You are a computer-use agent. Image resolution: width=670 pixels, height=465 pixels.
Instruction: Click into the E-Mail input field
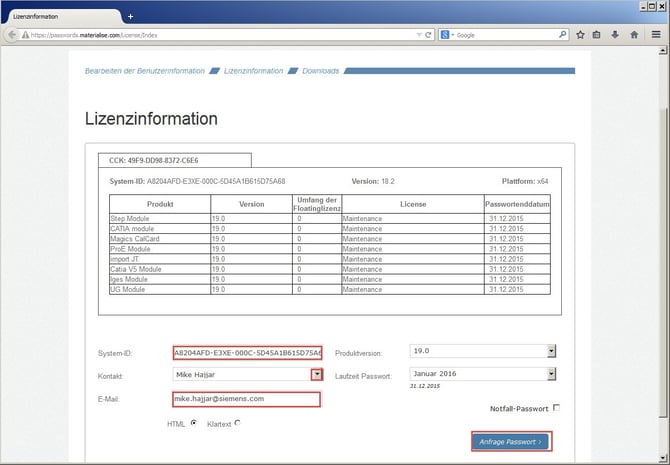pos(246,399)
